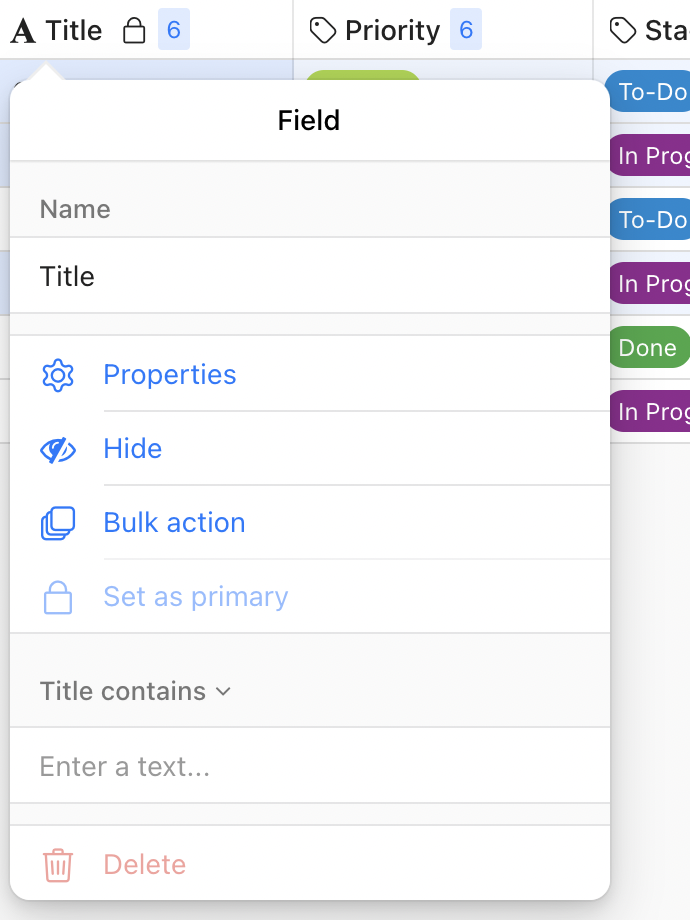This screenshot has height=920, width=690.
Task: Click the eye icon next to Hide
Action: coord(59,448)
